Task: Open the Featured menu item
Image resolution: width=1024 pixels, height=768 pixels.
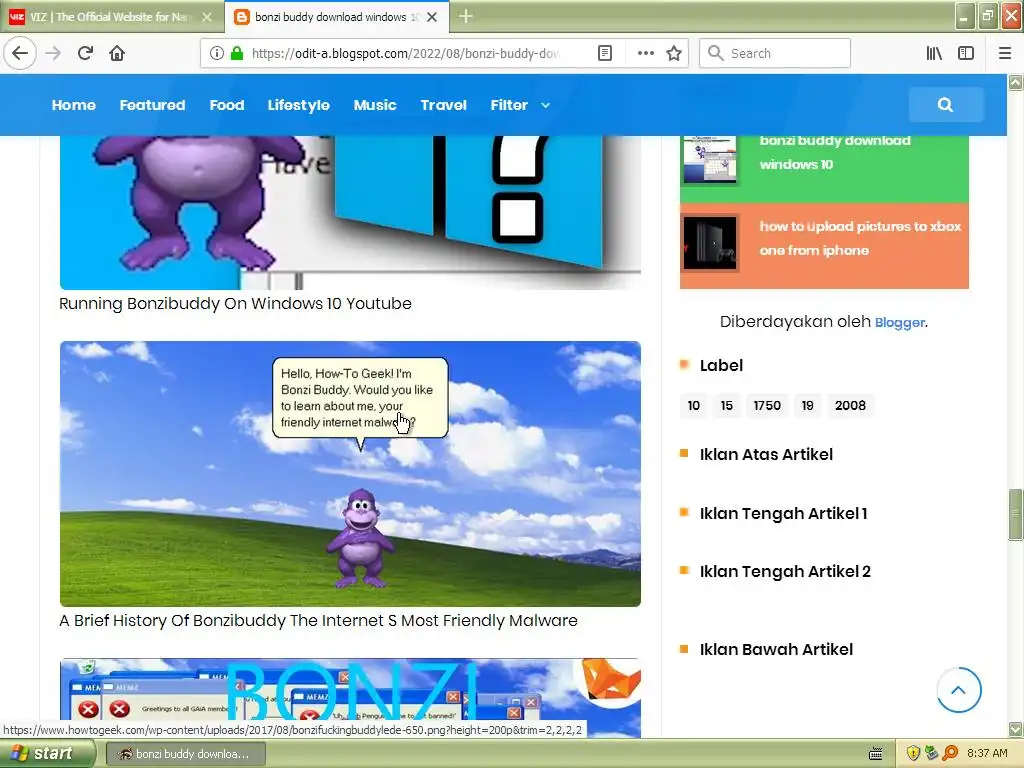Action: [x=152, y=104]
